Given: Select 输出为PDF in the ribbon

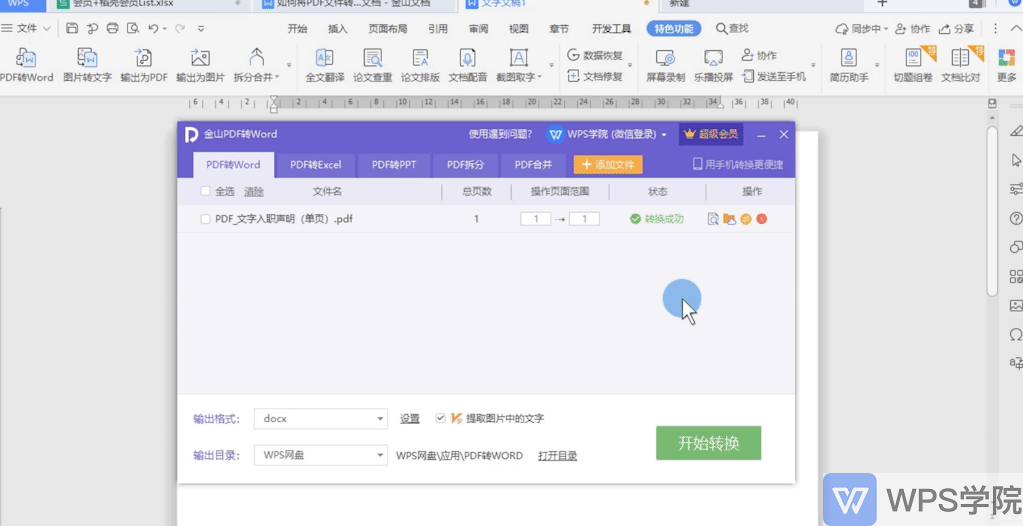Looking at the screenshot, I should (144, 65).
